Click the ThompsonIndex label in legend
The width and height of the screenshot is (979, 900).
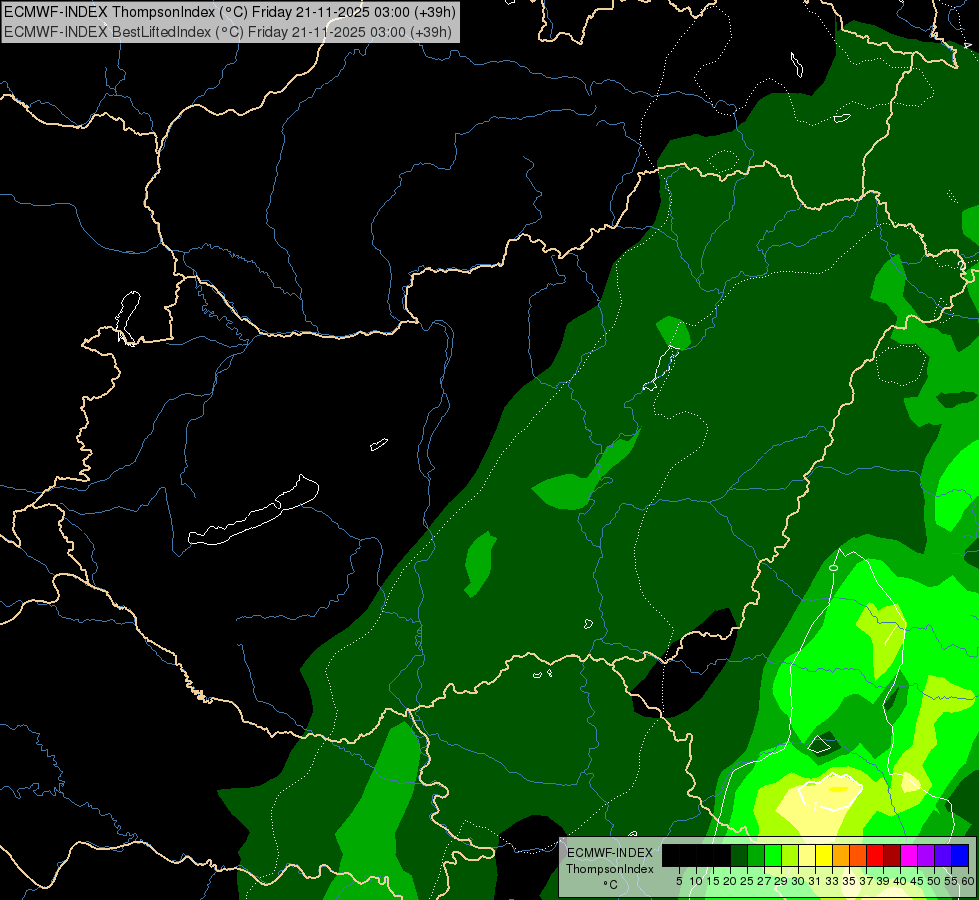pos(609,869)
